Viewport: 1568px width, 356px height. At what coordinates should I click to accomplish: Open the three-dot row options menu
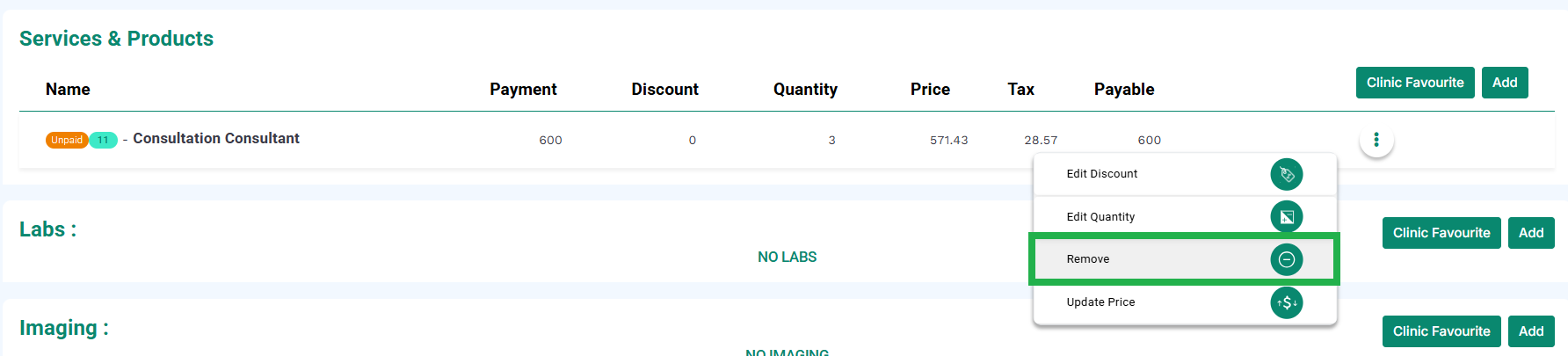click(1376, 140)
